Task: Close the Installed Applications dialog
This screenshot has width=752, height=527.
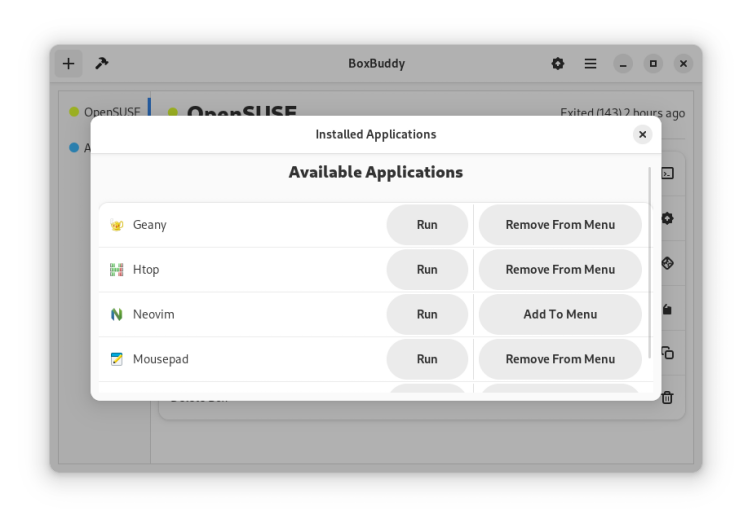Action: pyautogui.click(x=642, y=134)
